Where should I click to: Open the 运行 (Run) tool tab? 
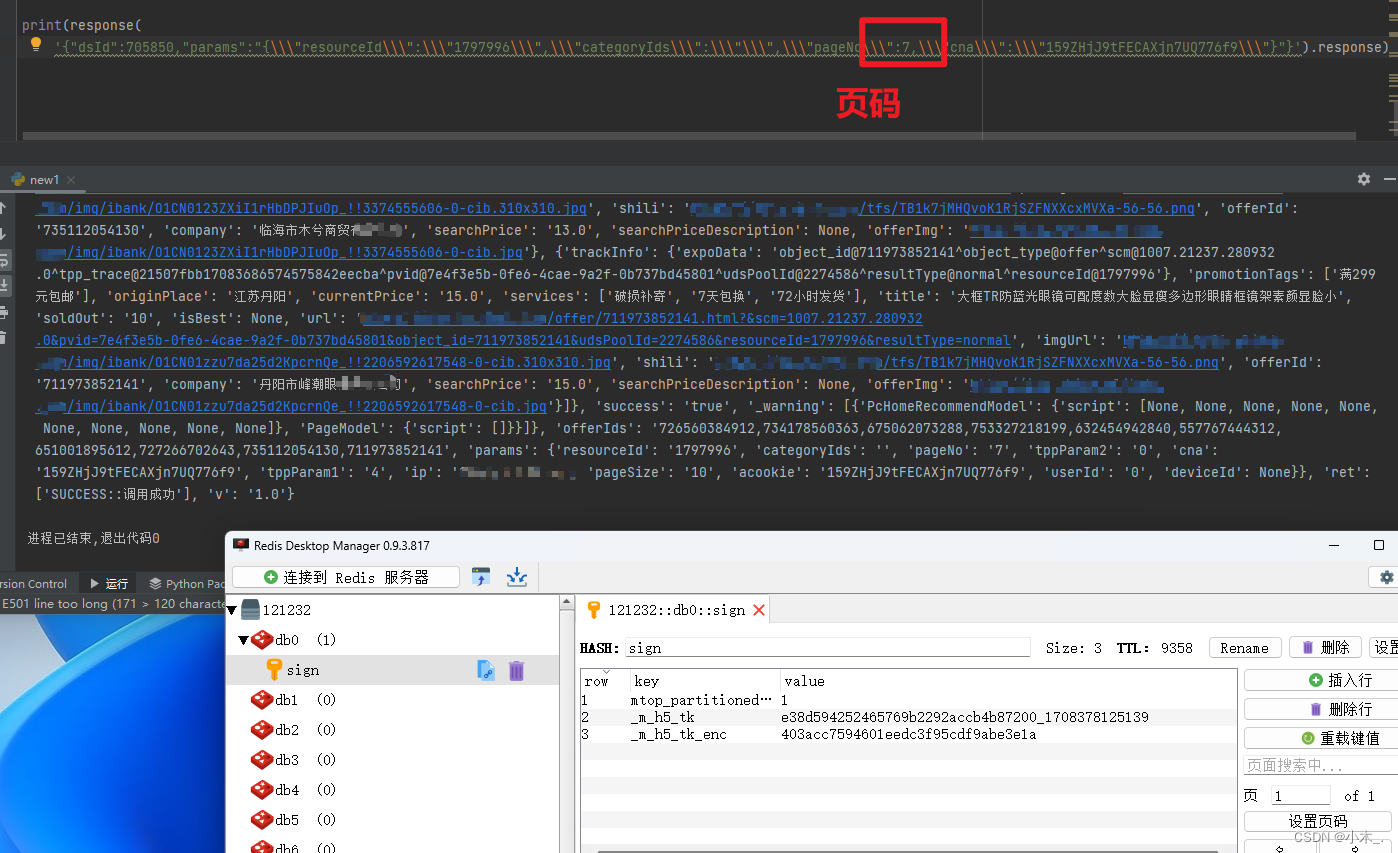click(x=109, y=583)
